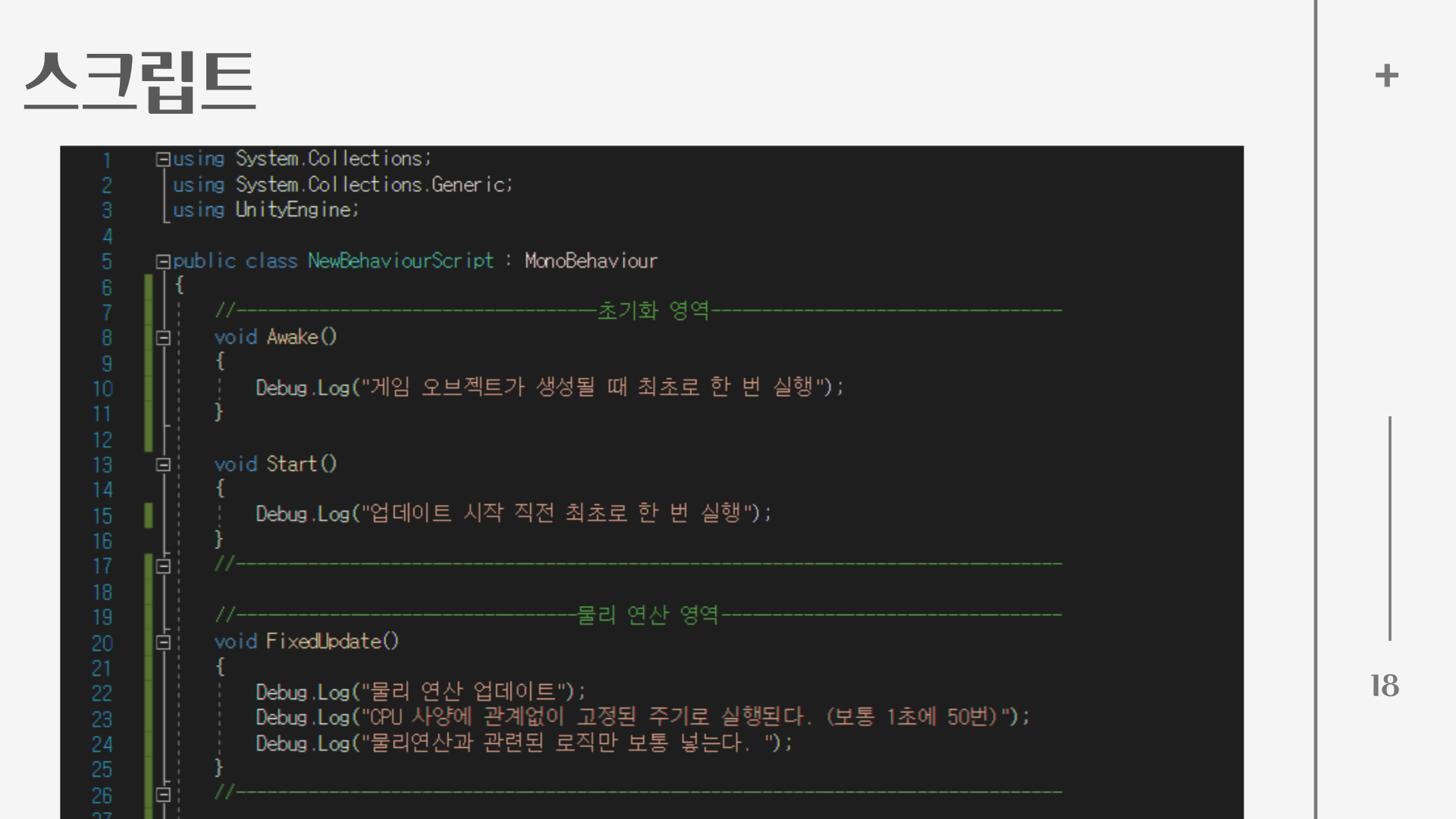Collapse the NewBehaviourScript class block
This screenshot has width=1456, height=819.
pyautogui.click(x=162, y=262)
